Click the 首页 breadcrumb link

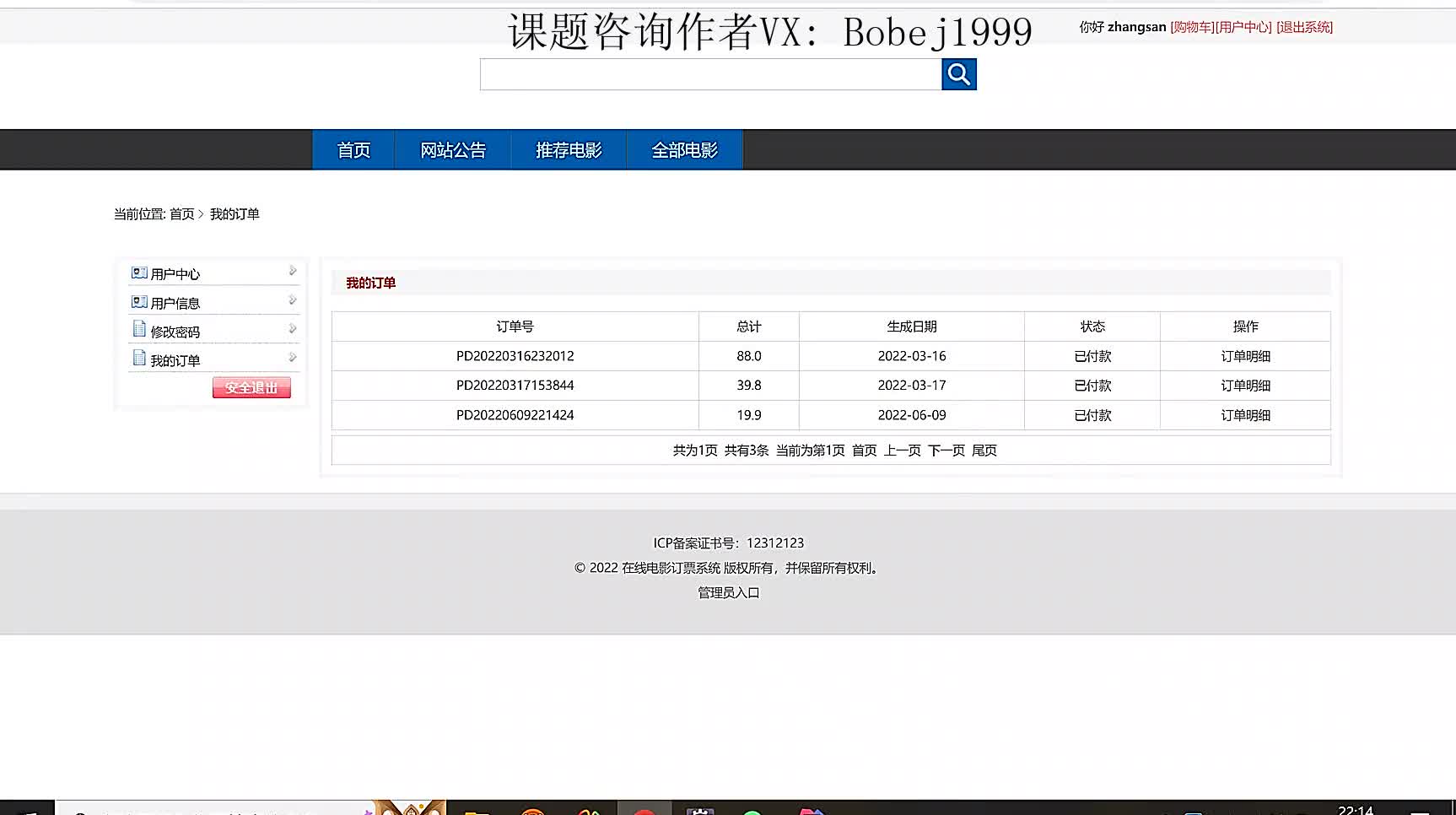click(182, 214)
